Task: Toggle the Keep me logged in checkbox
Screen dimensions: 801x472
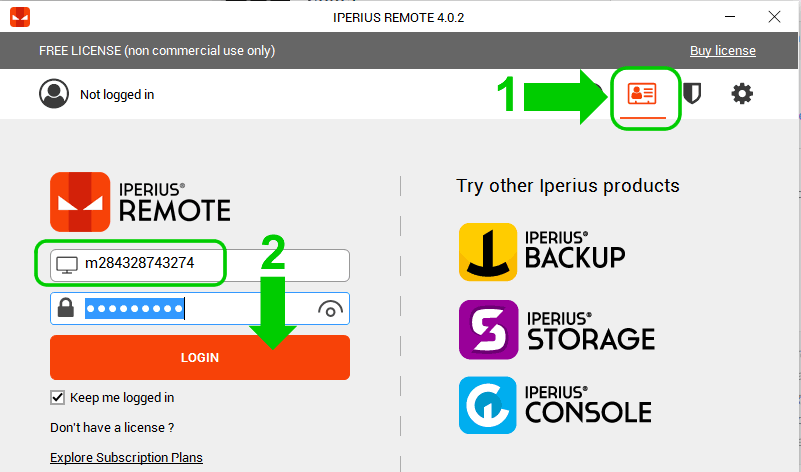Action: click(57, 397)
